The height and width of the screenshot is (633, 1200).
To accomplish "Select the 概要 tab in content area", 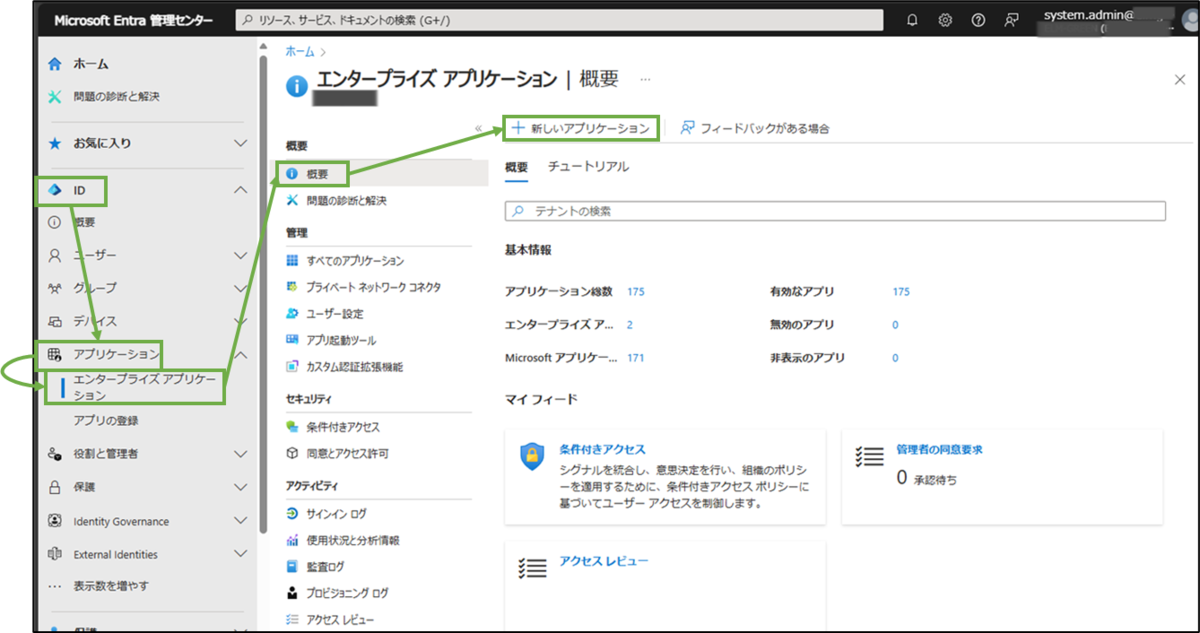I will (x=516, y=167).
